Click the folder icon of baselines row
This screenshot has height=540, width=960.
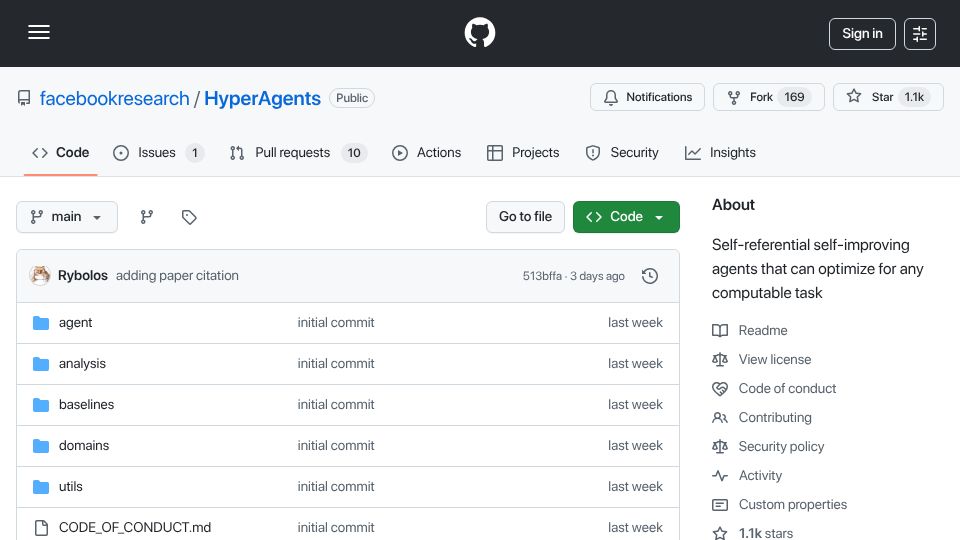(41, 405)
